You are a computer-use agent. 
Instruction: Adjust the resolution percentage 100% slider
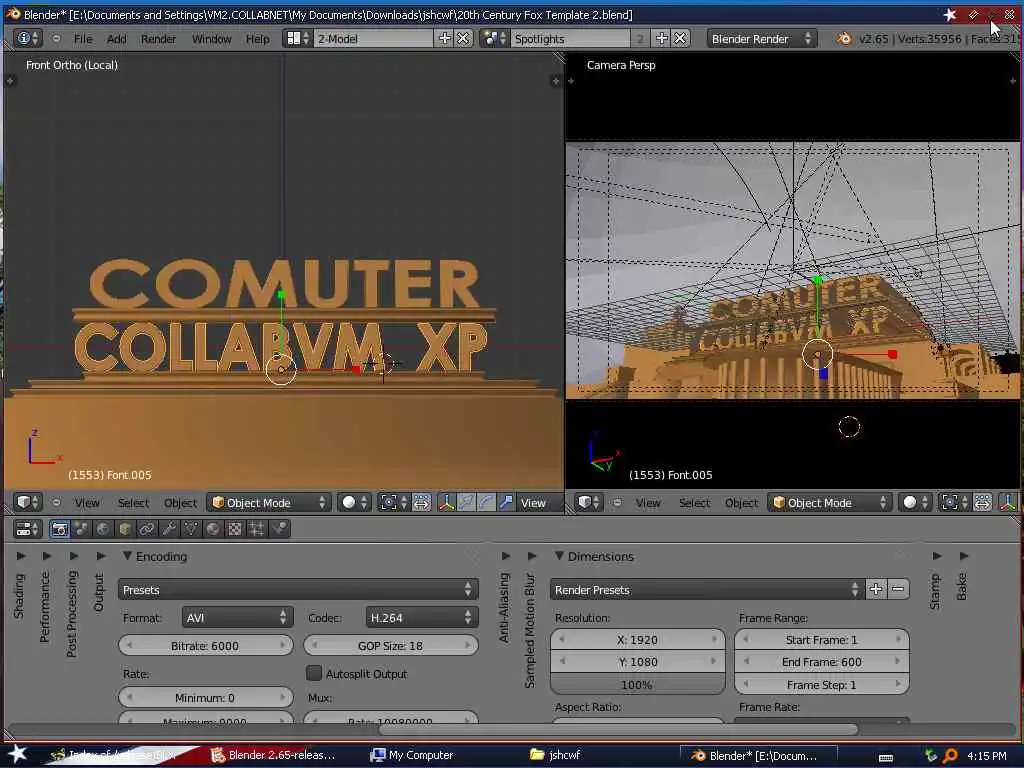(x=637, y=684)
